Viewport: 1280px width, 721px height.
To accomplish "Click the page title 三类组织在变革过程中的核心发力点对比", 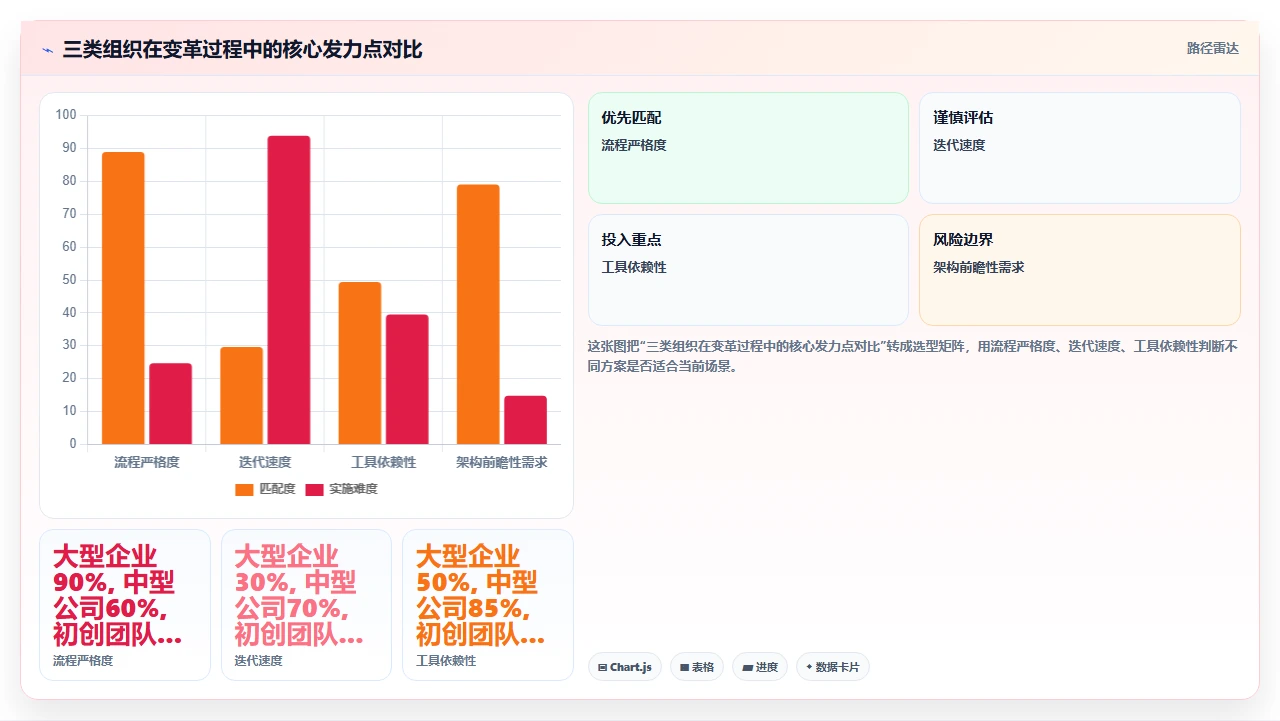I will tap(243, 49).
